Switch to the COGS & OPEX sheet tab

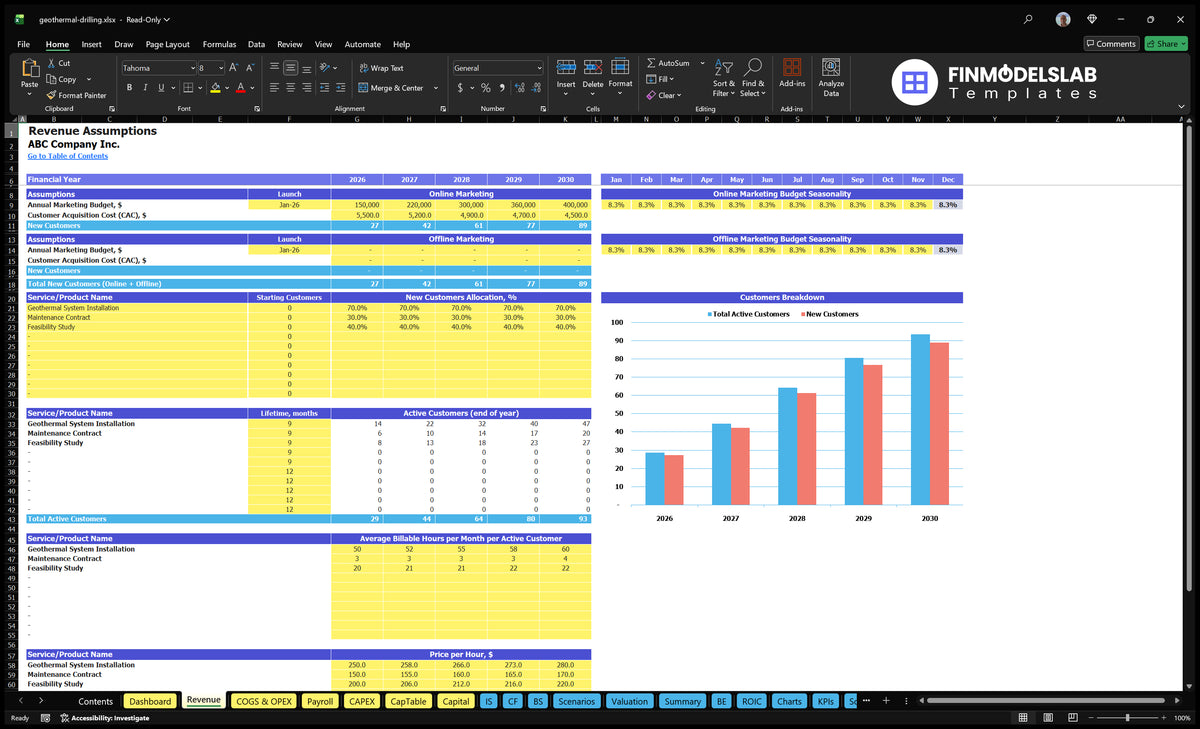point(263,701)
